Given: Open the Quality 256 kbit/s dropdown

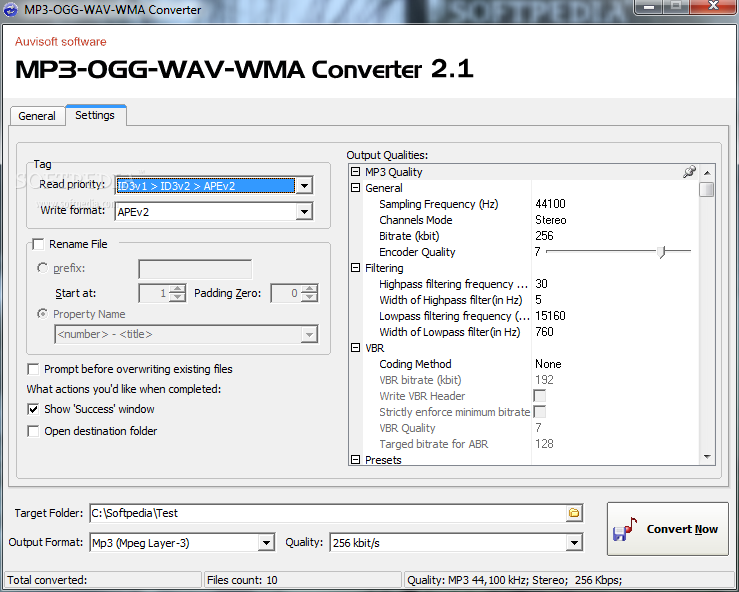Looking at the screenshot, I should pyautogui.click(x=574, y=543).
